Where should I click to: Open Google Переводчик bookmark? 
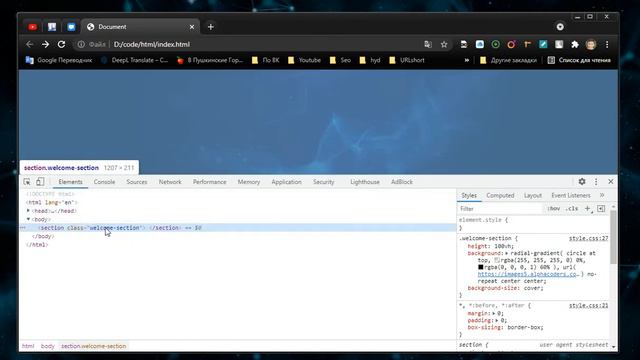pyautogui.click(x=59, y=60)
